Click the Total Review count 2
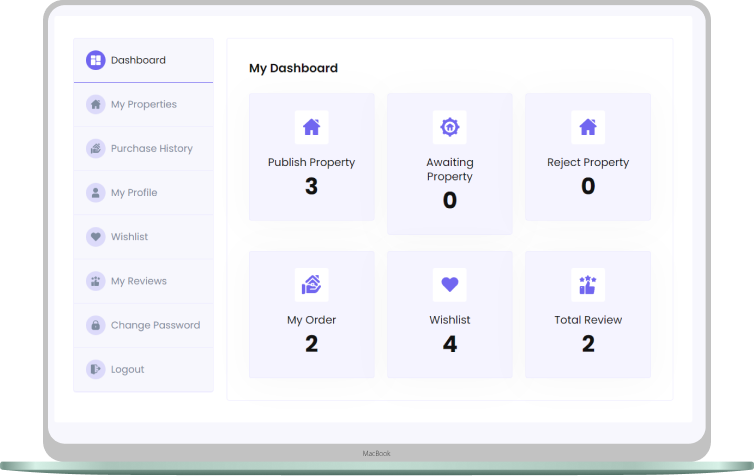Viewport: 754px width, 476px height. (588, 344)
